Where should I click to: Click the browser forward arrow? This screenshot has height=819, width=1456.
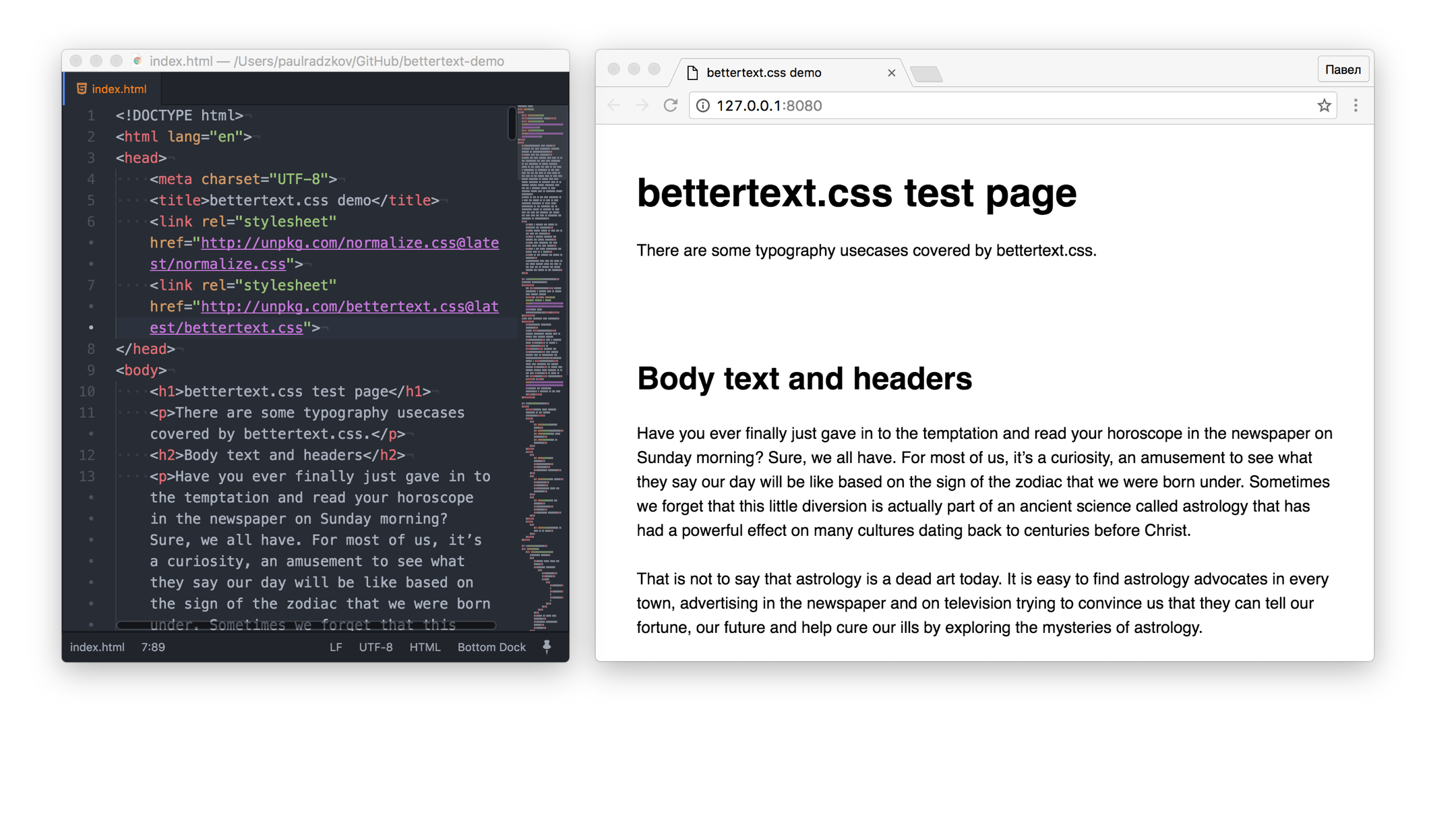642,105
